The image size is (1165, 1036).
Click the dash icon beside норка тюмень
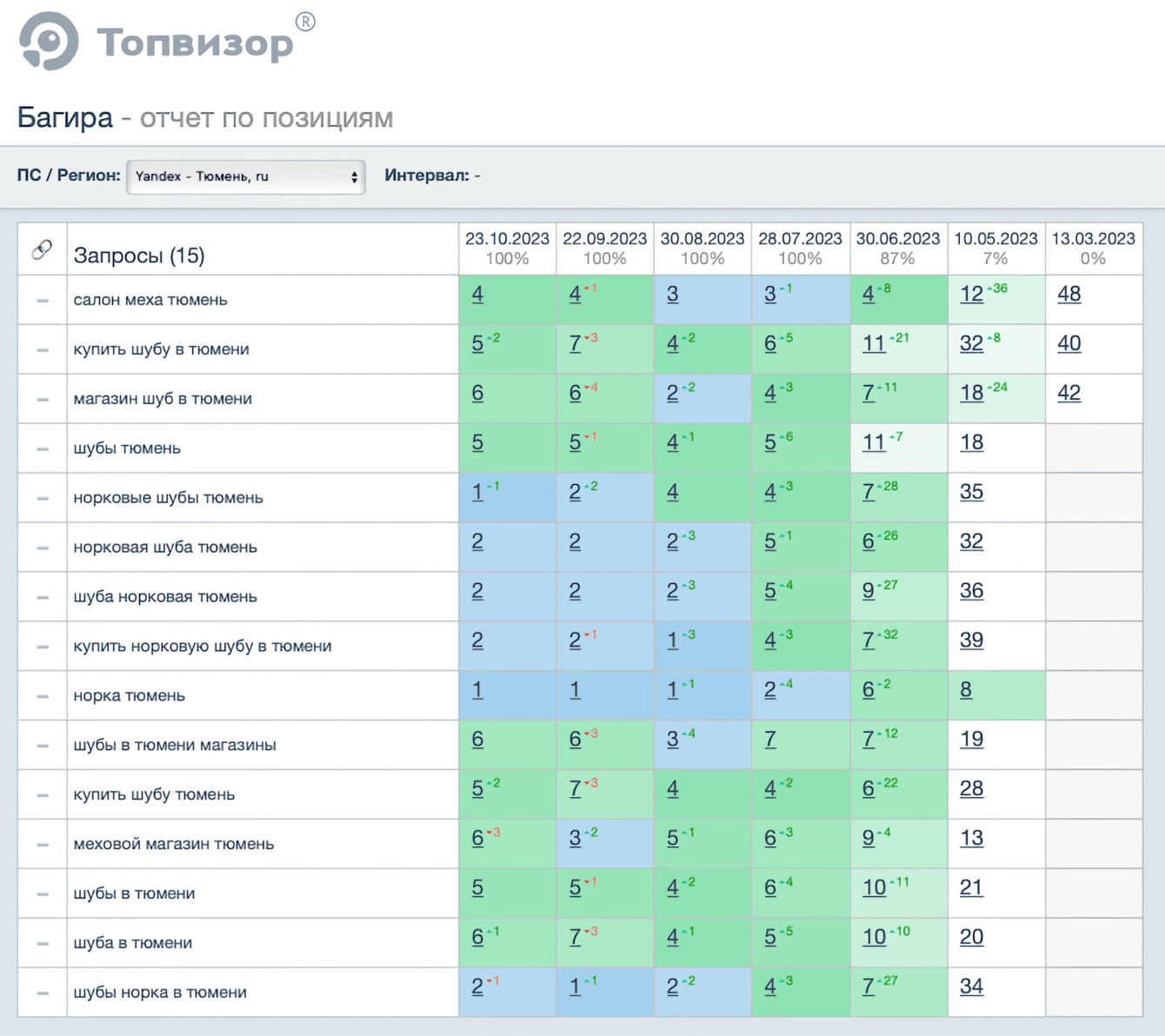point(43,696)
